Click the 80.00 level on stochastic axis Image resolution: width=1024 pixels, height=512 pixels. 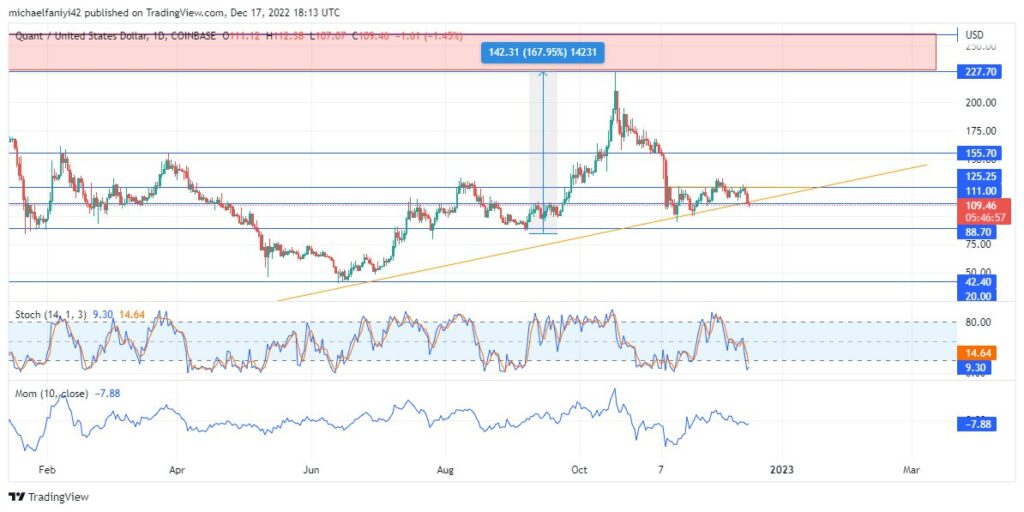pyautogui.click(x=980, y=321)
